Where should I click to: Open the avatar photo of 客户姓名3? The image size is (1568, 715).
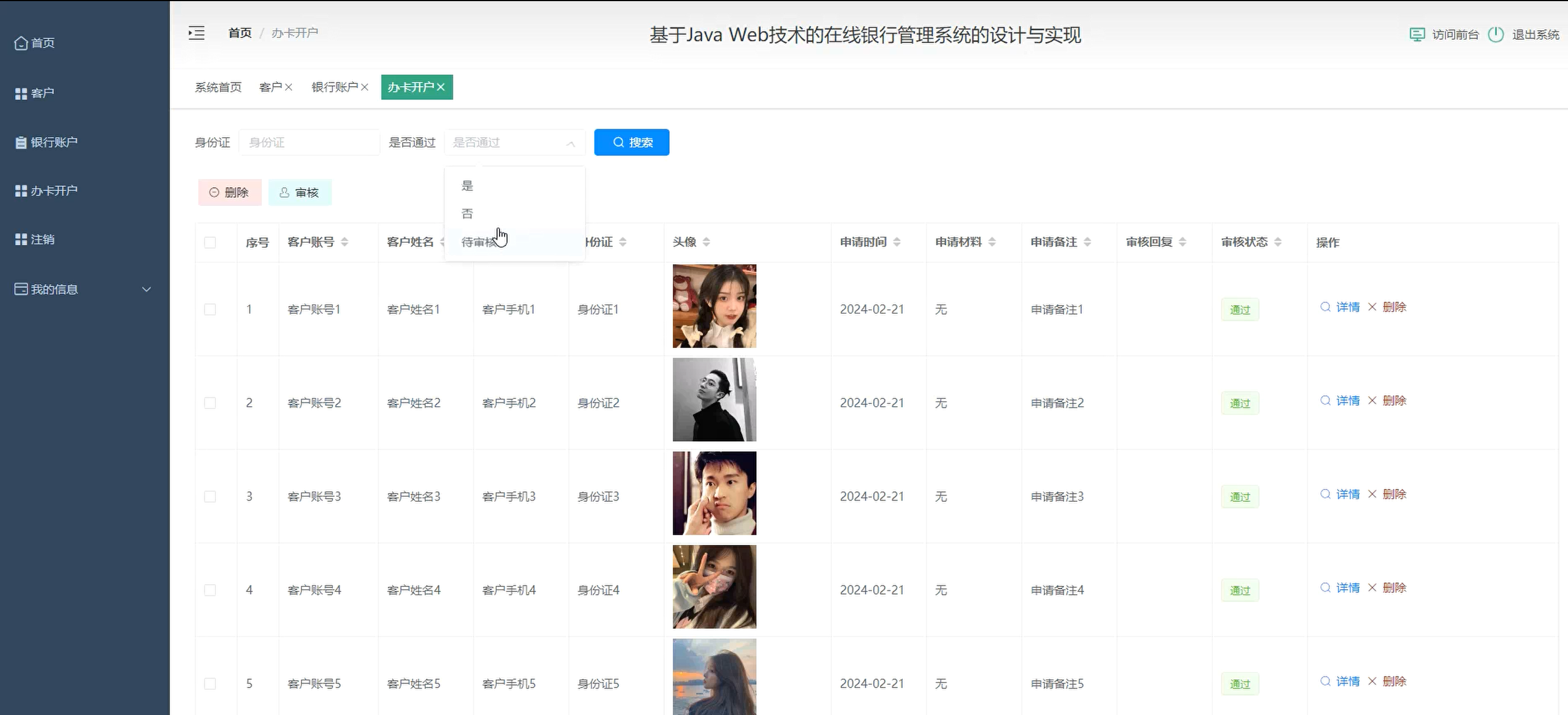pos(714,493)
